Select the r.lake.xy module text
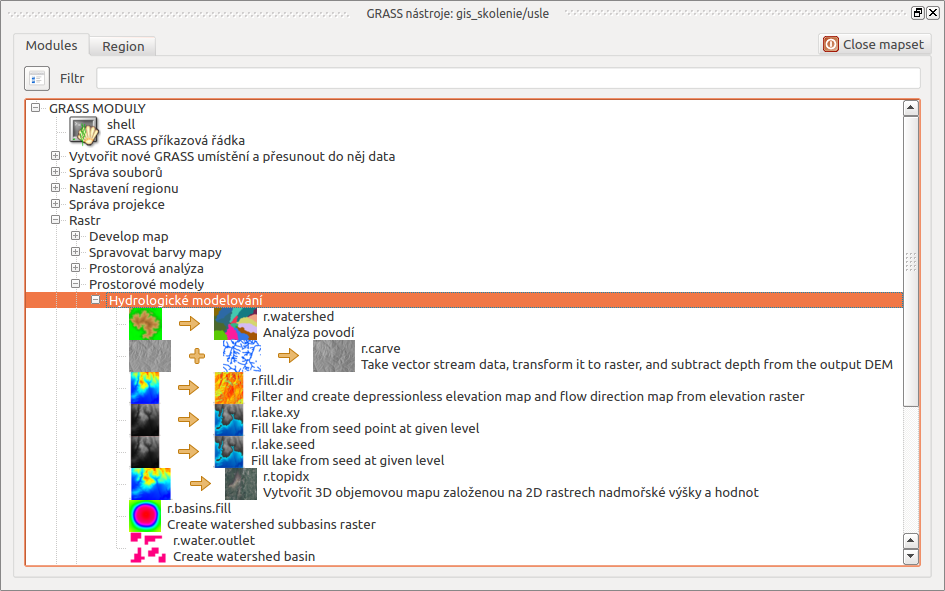Viewport: 945px width, 591px height. 275,412
